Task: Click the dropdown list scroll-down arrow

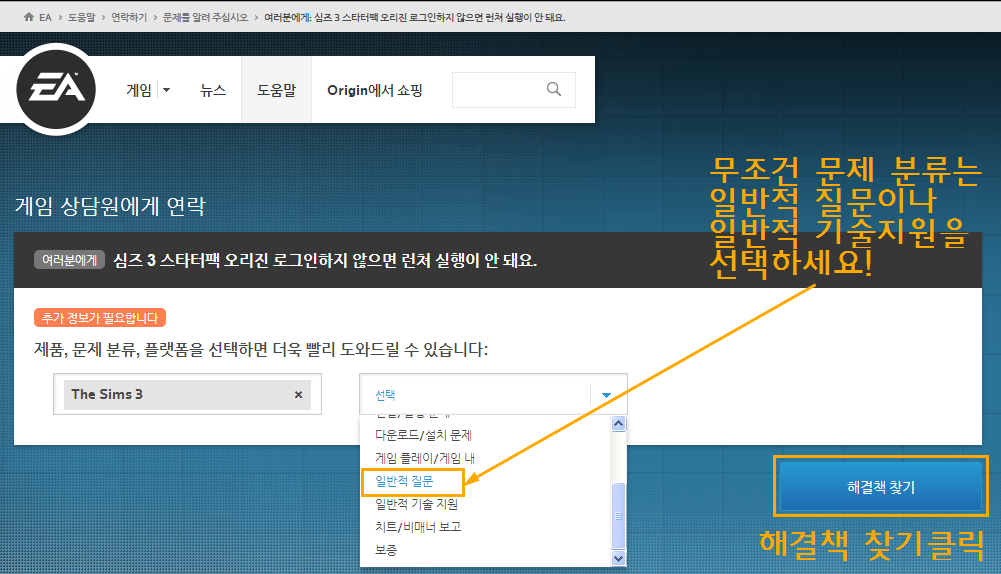Action: tap(618, 558)
